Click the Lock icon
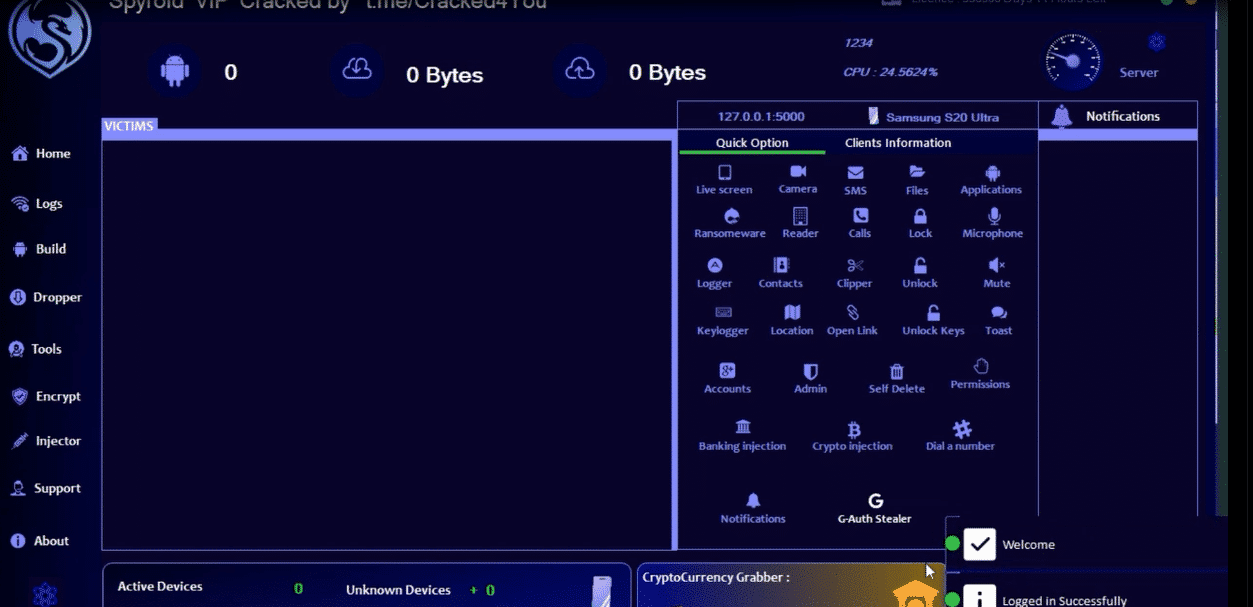Image resolution: width=1253 pixels, height=607 pixels. tap(920, 216)
